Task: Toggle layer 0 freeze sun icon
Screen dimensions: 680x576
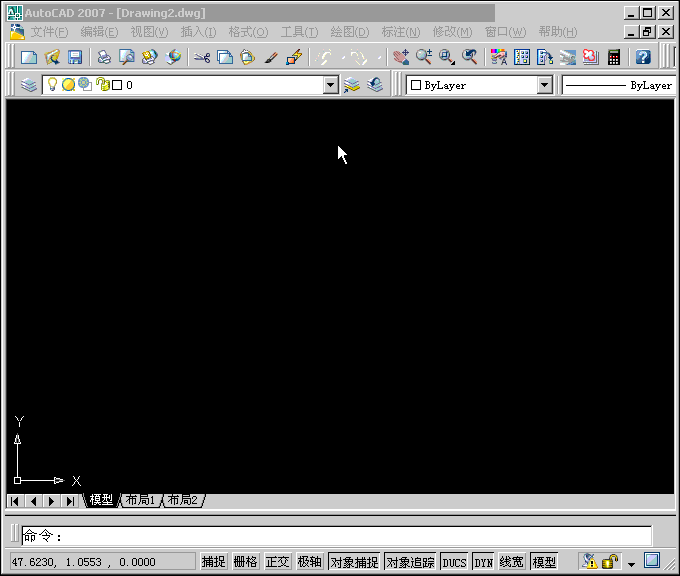Action: [x=68, y=85]
